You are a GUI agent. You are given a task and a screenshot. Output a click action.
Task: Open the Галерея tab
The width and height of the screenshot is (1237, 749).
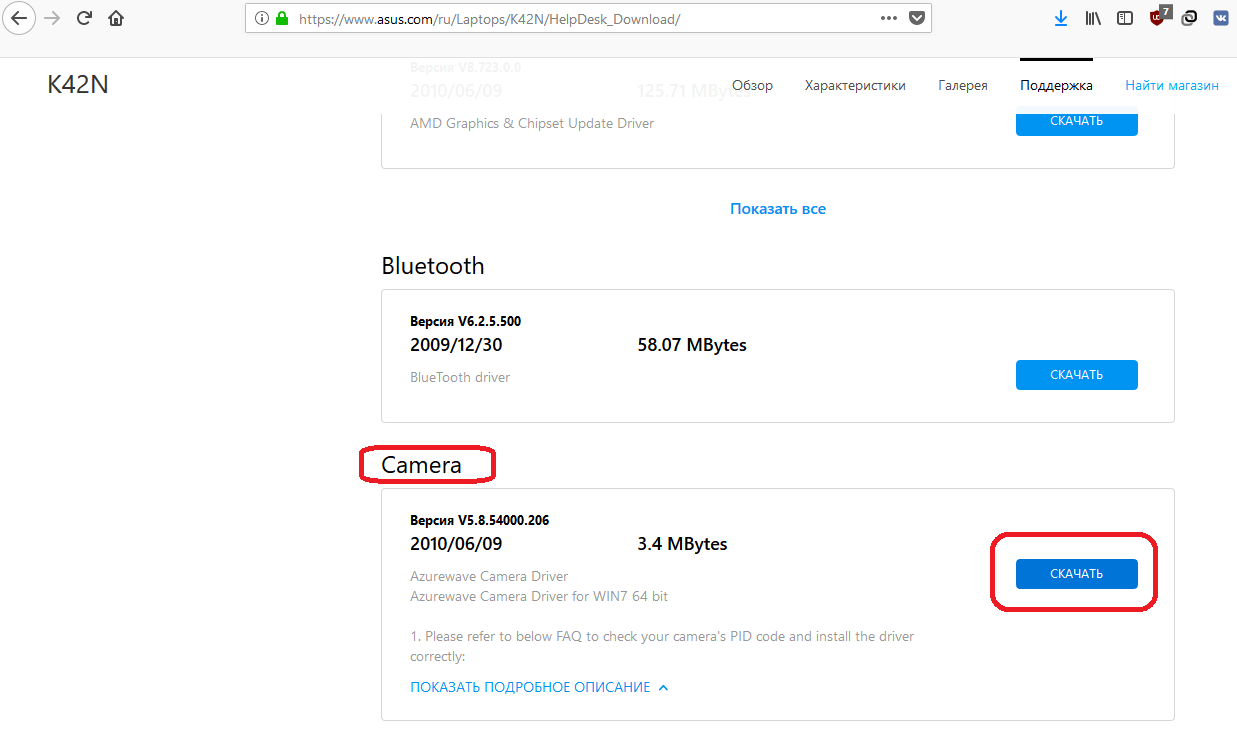pyautogui.click(x=962, y=85)
